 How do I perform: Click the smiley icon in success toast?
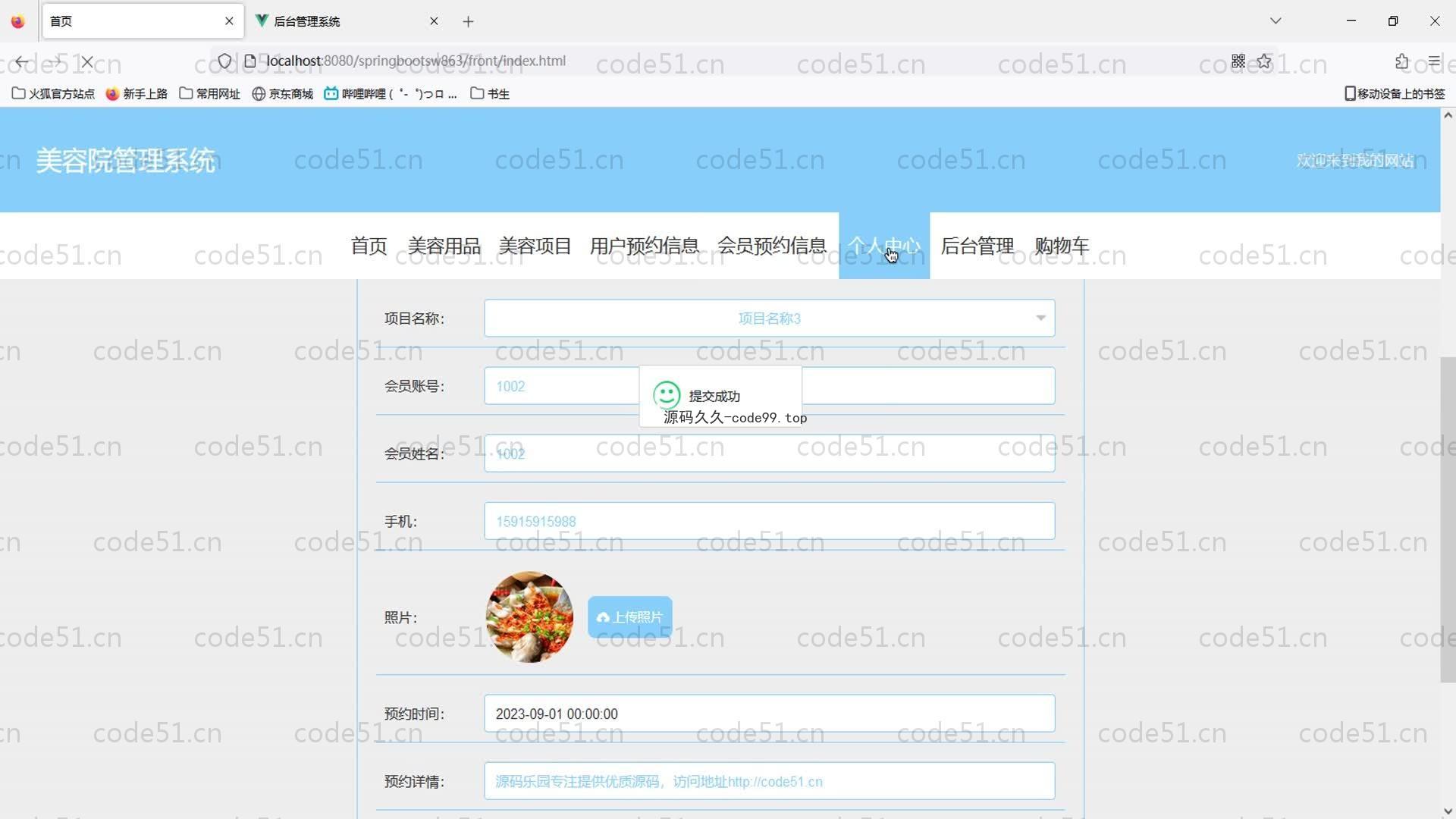click(x=667, y=394)
